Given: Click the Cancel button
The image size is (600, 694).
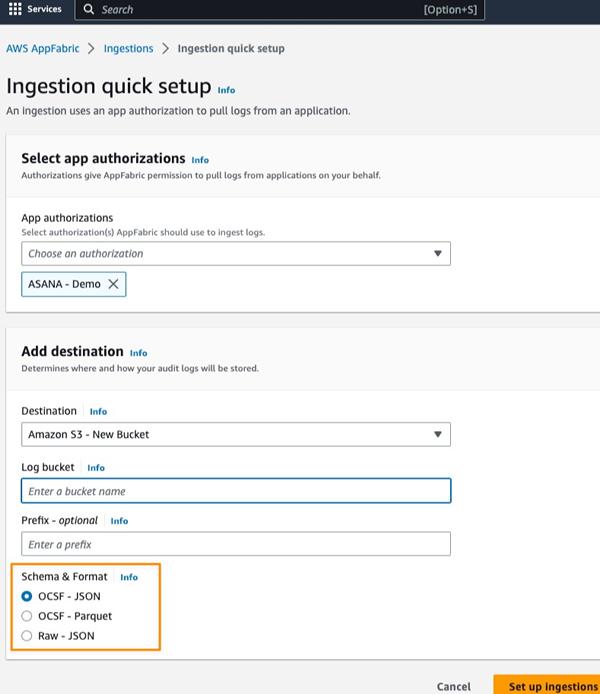Looking at the screenshot, I should [454, 686].
